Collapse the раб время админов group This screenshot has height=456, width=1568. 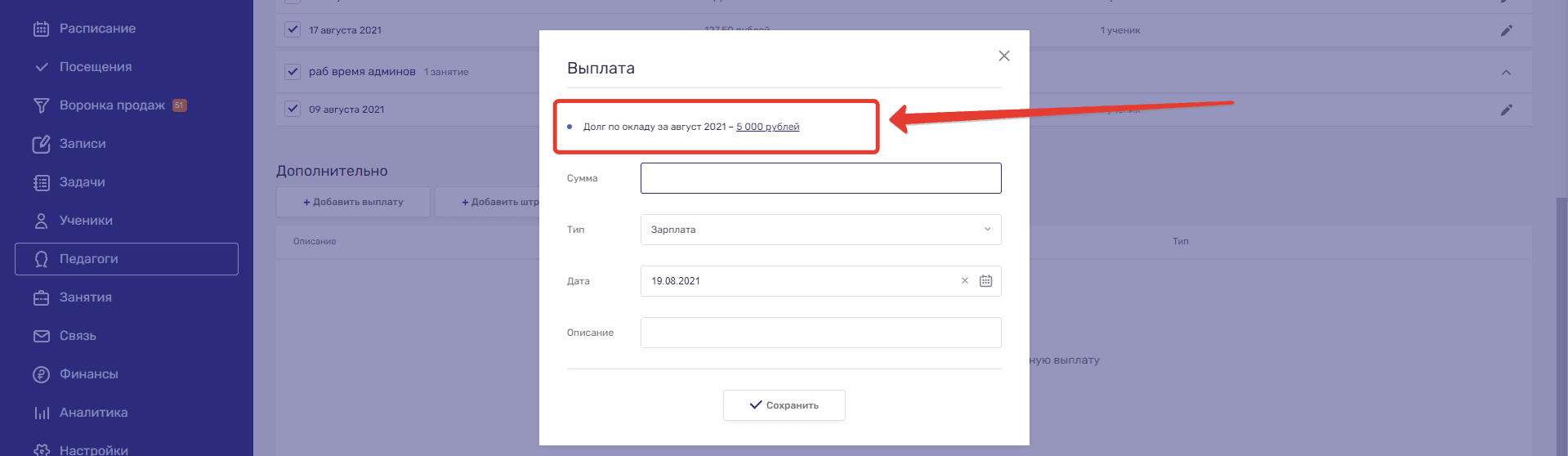click(1506, 72)
